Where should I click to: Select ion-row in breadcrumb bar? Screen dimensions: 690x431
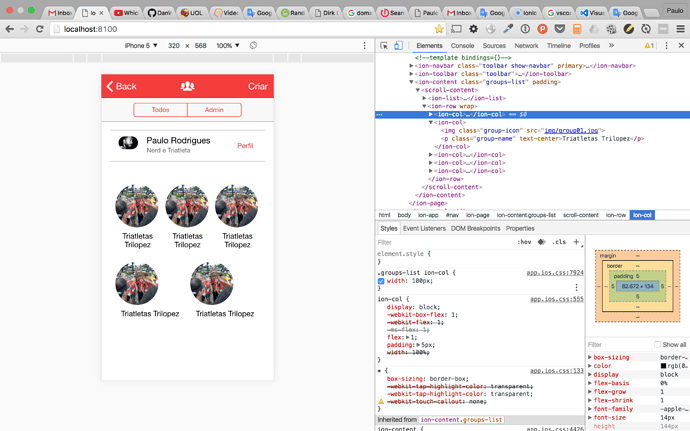click(x=616, y=215)
